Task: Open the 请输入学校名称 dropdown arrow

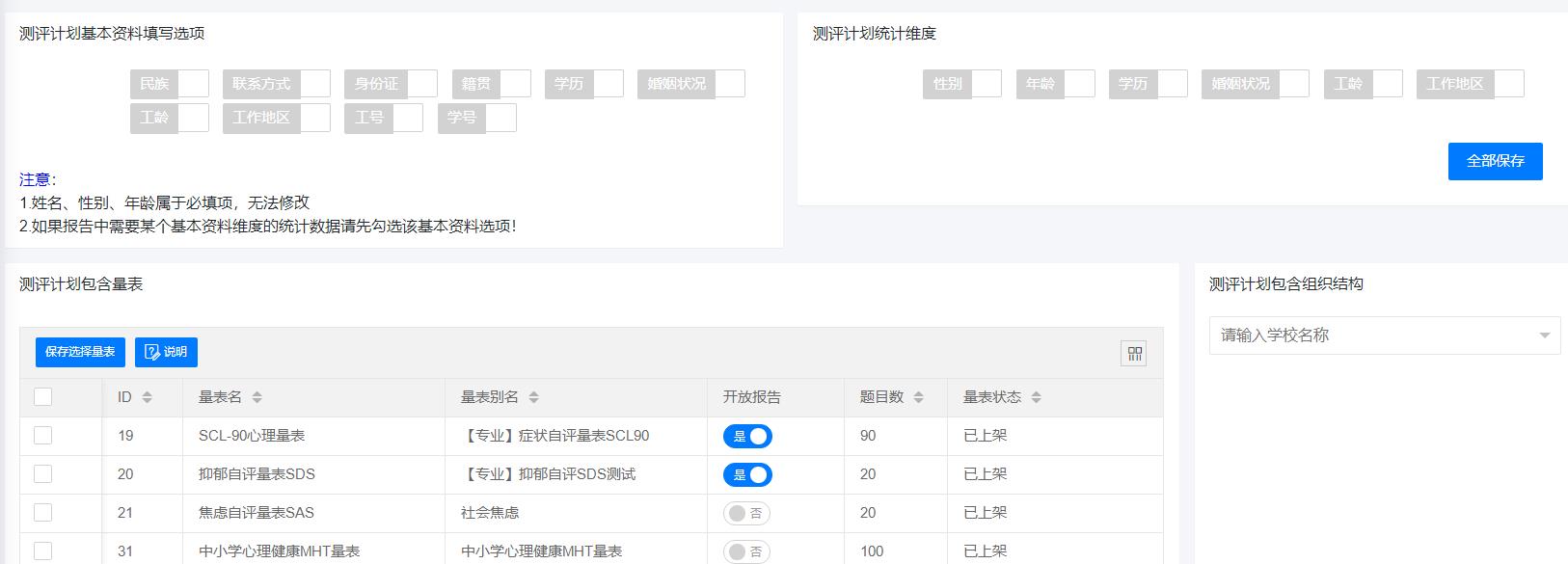Action: pyautogui.click(x=1544, y=336)
